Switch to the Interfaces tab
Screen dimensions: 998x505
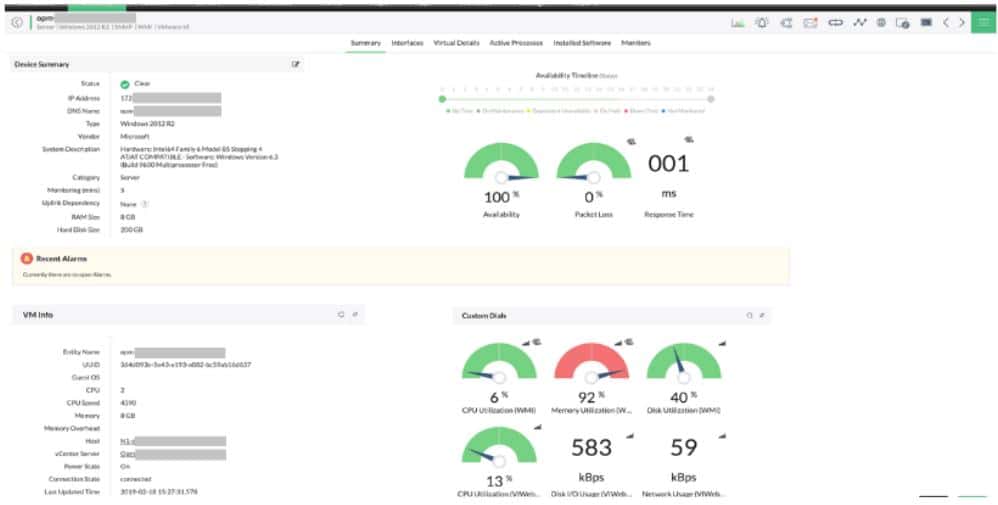(x=407, y=43)
